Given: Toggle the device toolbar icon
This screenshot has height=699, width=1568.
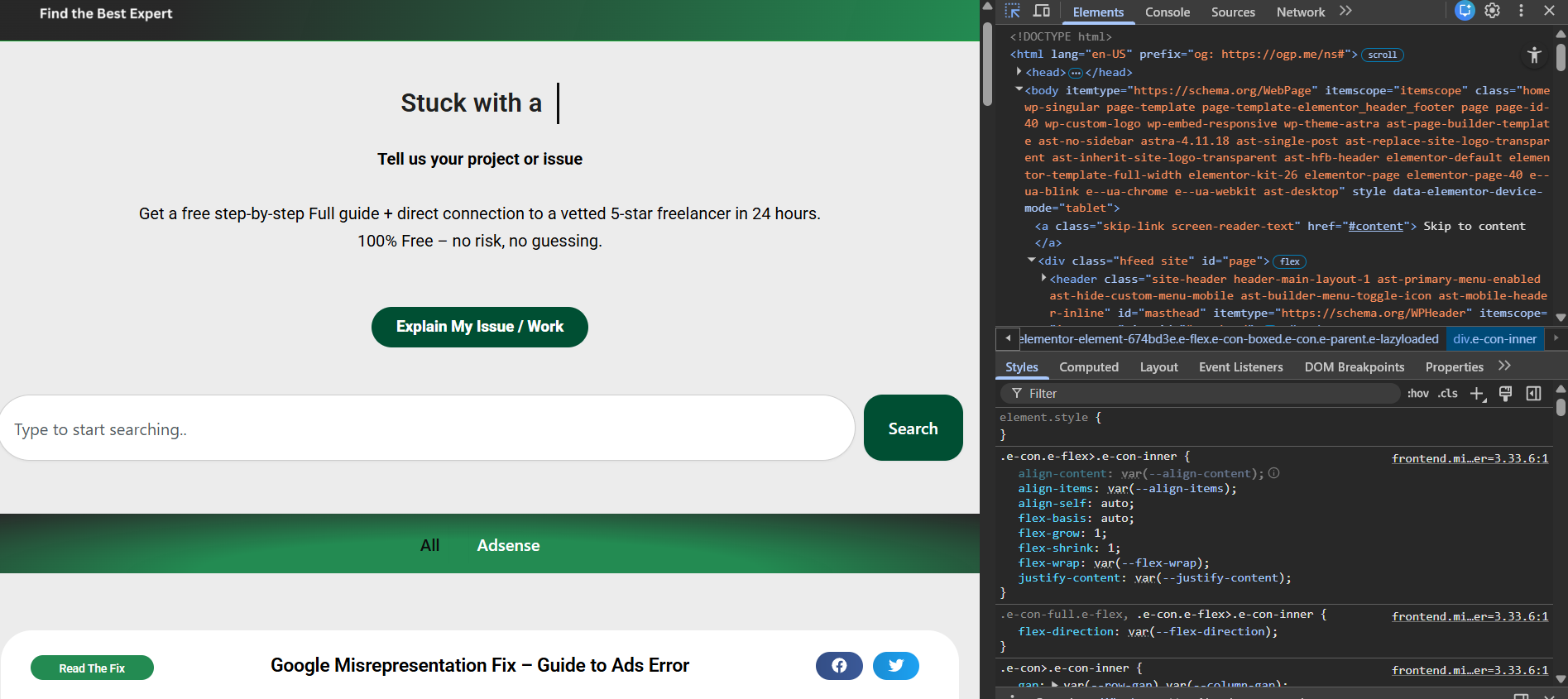Looking at the screenshot, I should click(1042, 11).
